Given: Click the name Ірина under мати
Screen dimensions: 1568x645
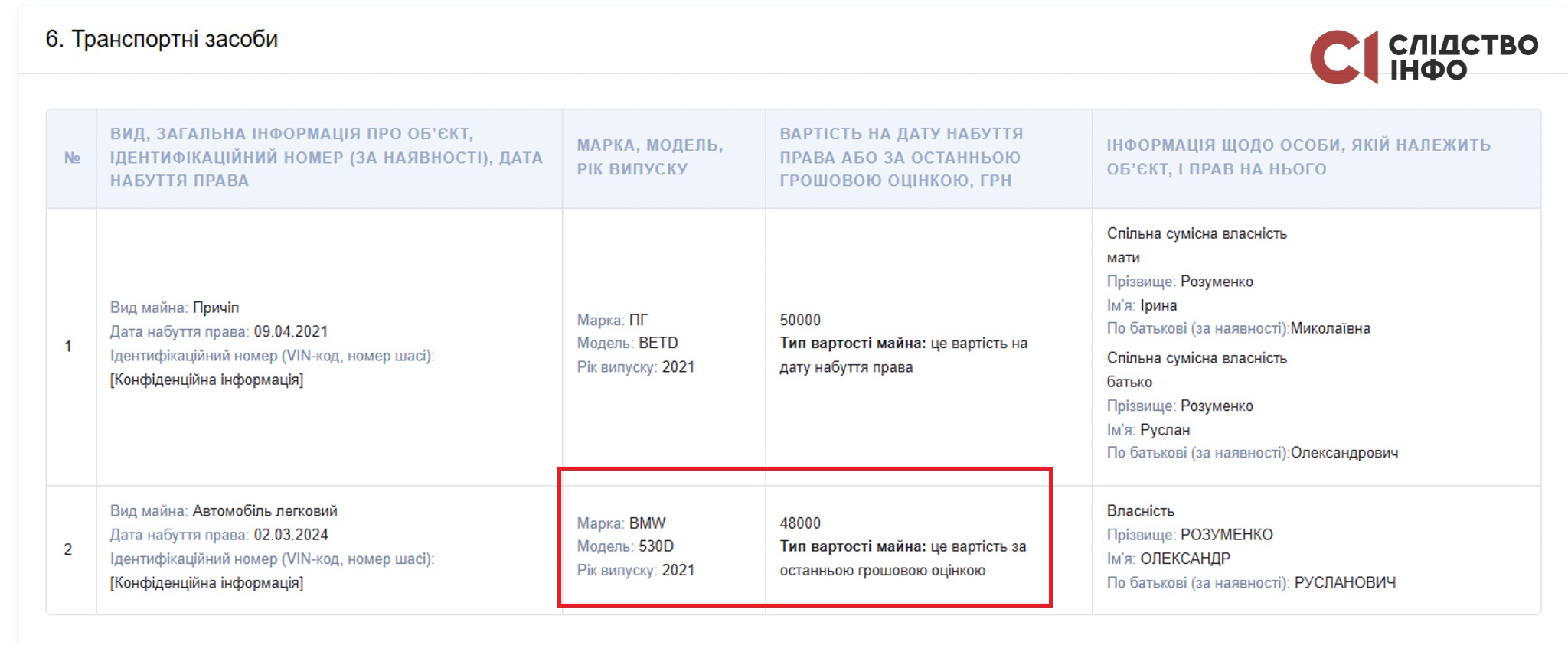Looking at the screenshot, I should point(1158,305).
